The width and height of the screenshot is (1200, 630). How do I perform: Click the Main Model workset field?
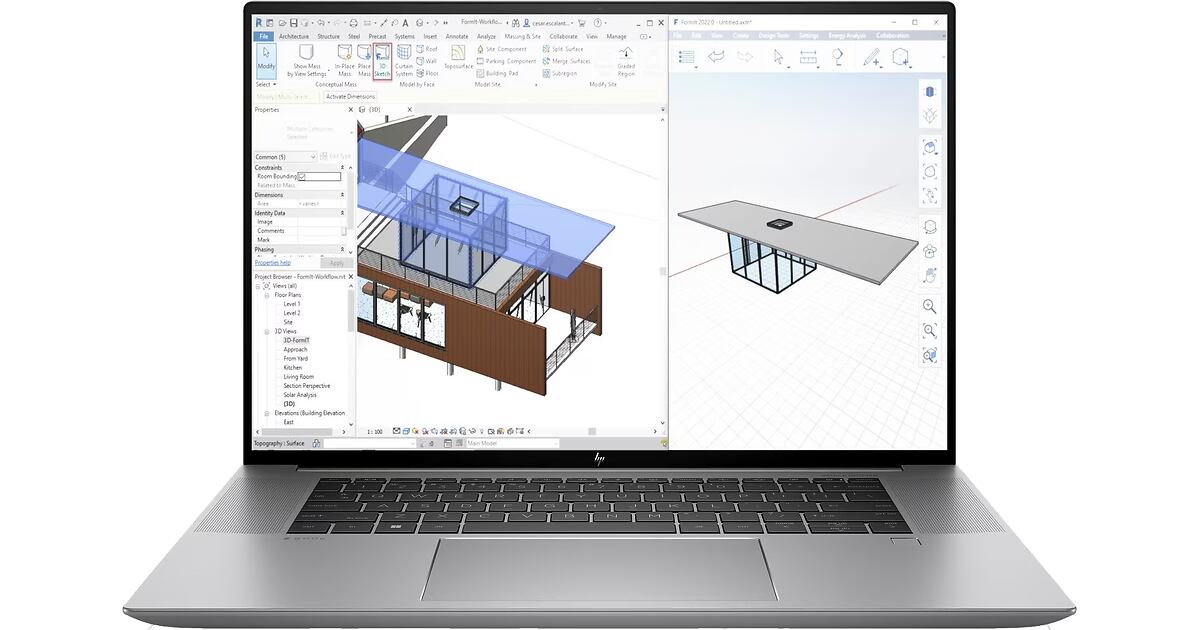[512, 443]
